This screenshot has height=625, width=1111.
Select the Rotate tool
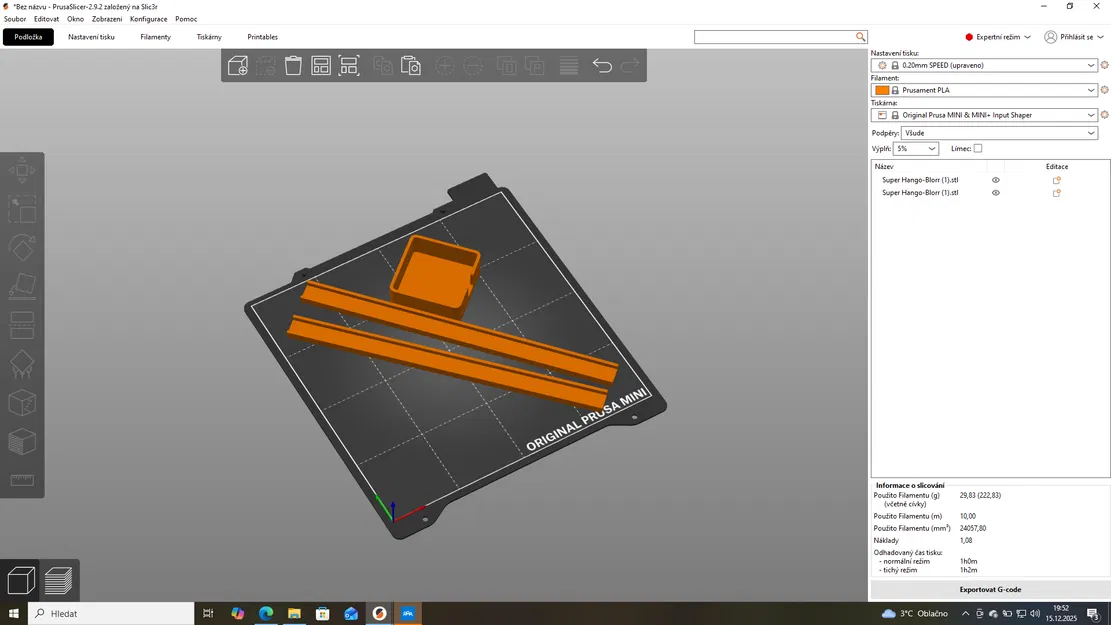22,247
